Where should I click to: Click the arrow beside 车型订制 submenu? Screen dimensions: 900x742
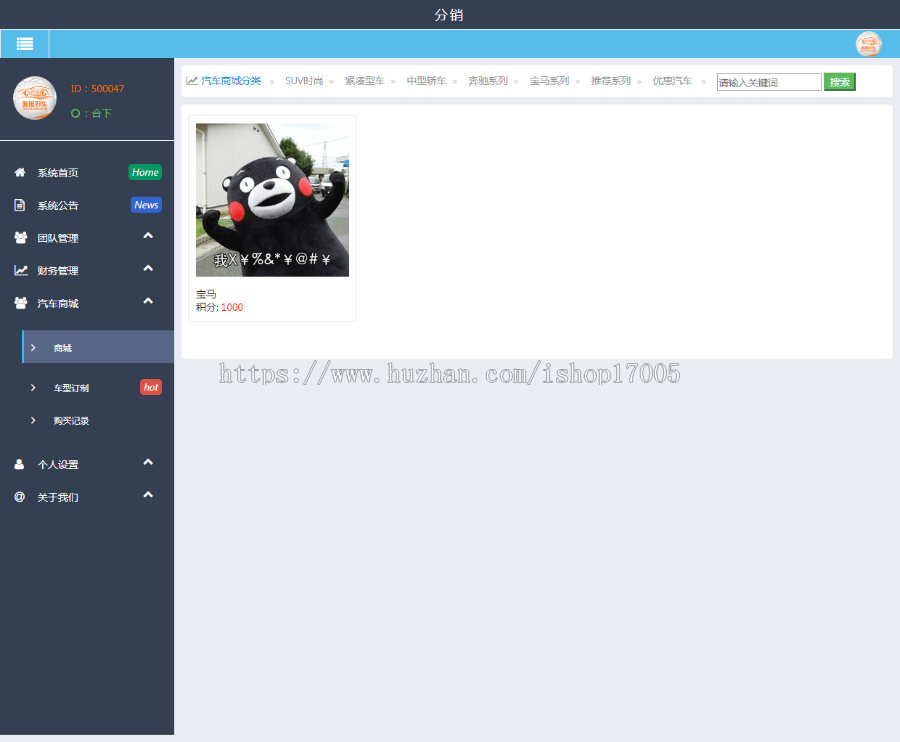pos(33,388)
